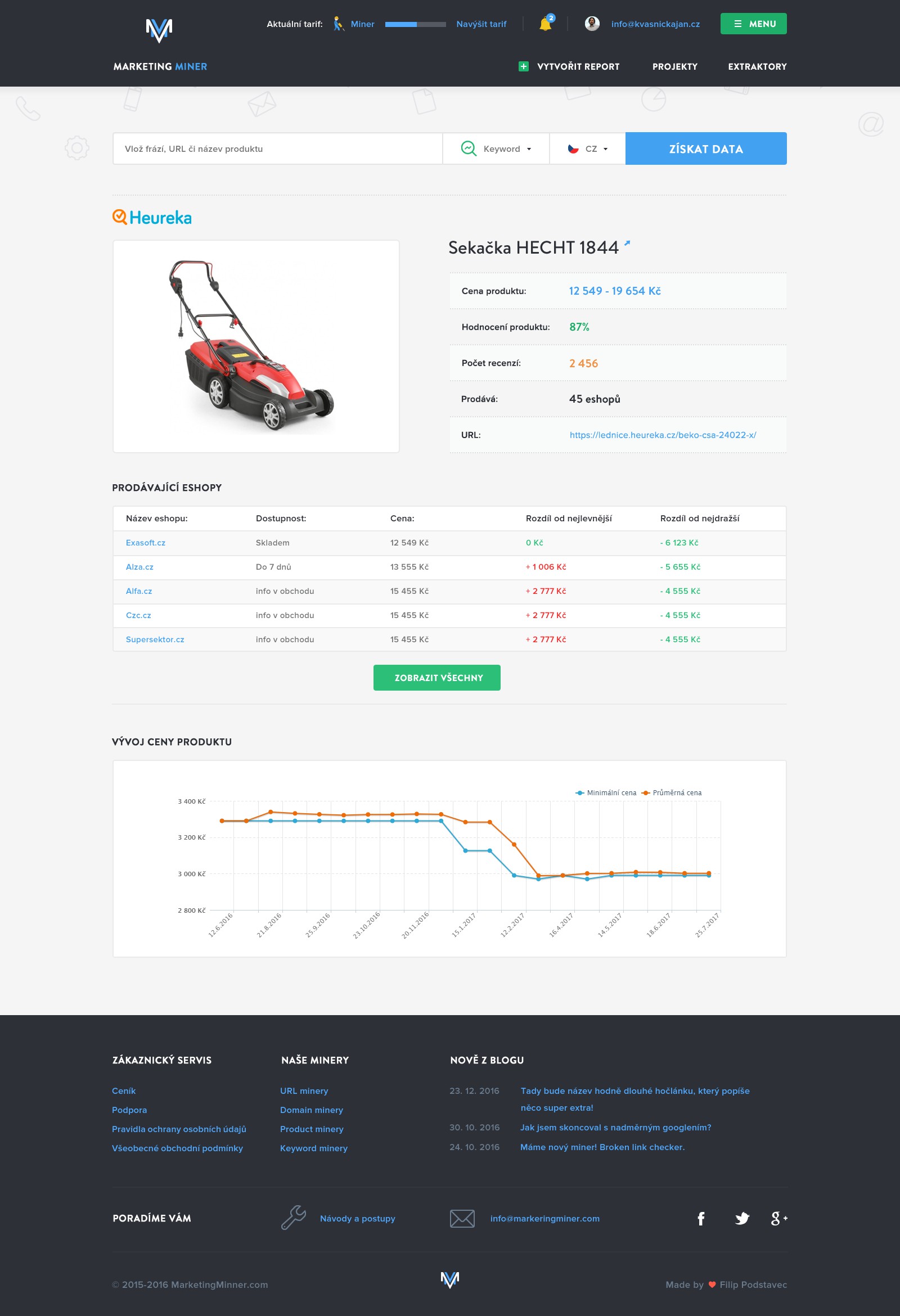The image size is (900, 1316).
Task: Click the 12 549 - 19 654 Kč price
Action: pos(615,291)
